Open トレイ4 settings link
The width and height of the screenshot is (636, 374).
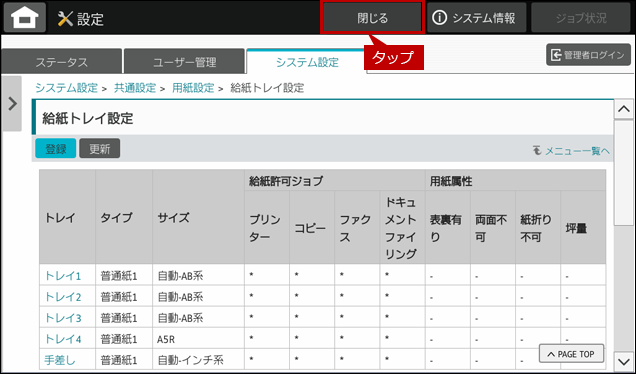[62, 339]
